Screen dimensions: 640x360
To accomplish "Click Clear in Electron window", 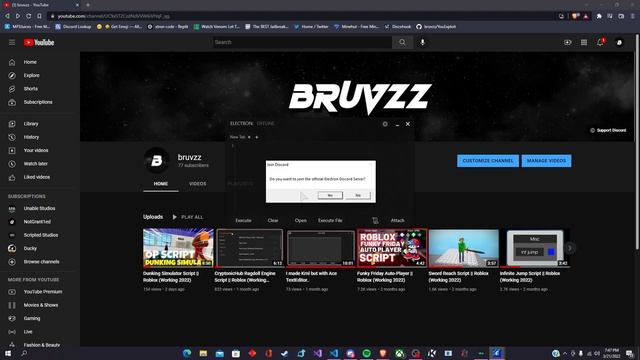I will tap(273, 220).
